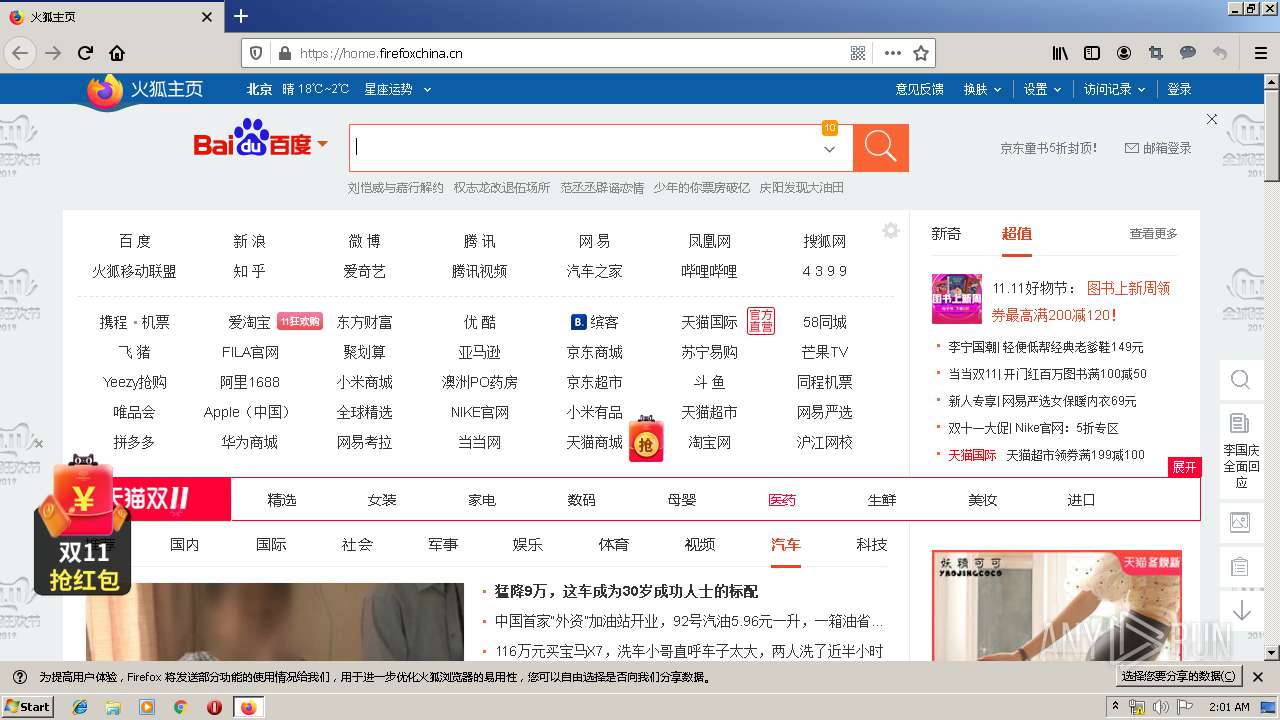Screen dimensions: 1280x720
Task: Expand search suggestions dropdown chevron
Action: pyautogui.click(x=829, y=149)
